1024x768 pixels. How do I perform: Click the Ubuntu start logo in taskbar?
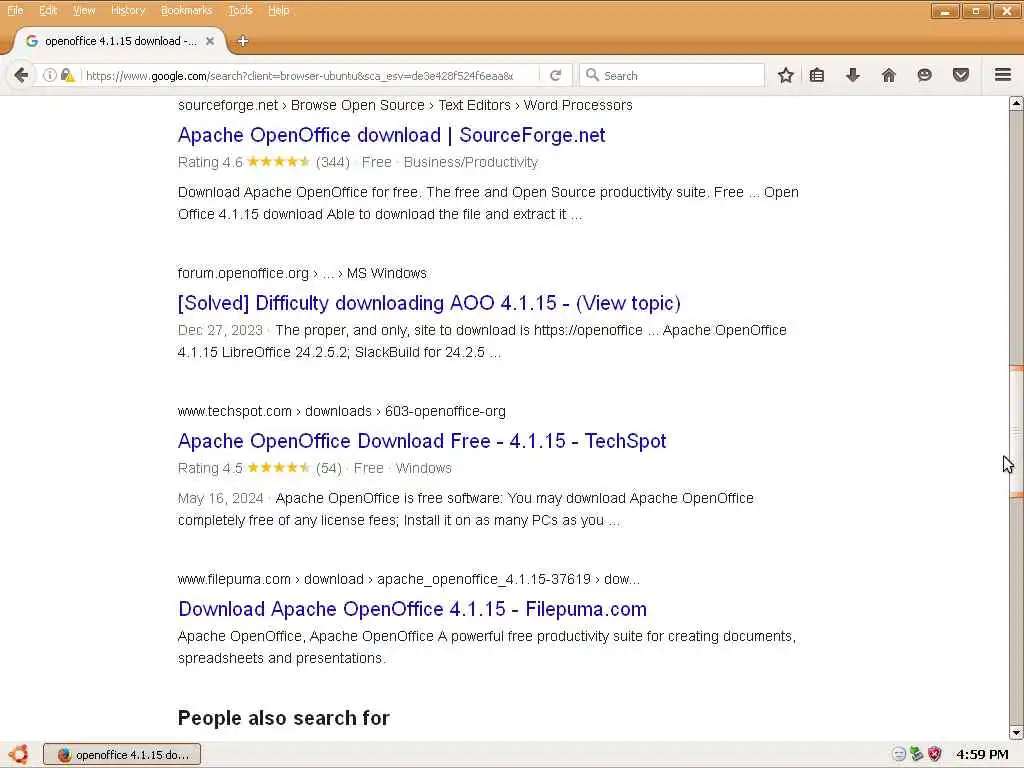click(x=20, y=754)
